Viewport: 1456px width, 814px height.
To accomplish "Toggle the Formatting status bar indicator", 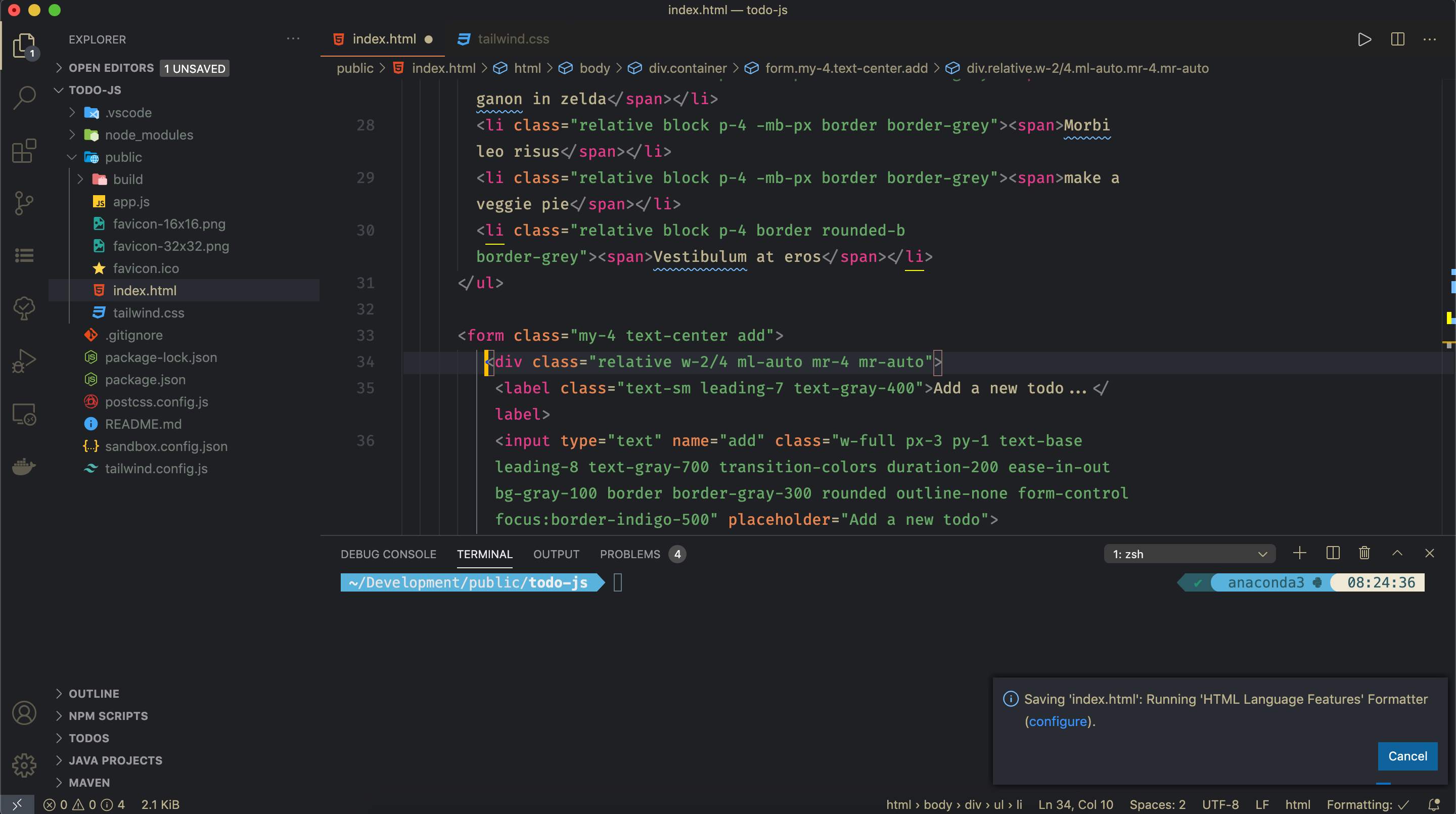I will click(1367, 804).
